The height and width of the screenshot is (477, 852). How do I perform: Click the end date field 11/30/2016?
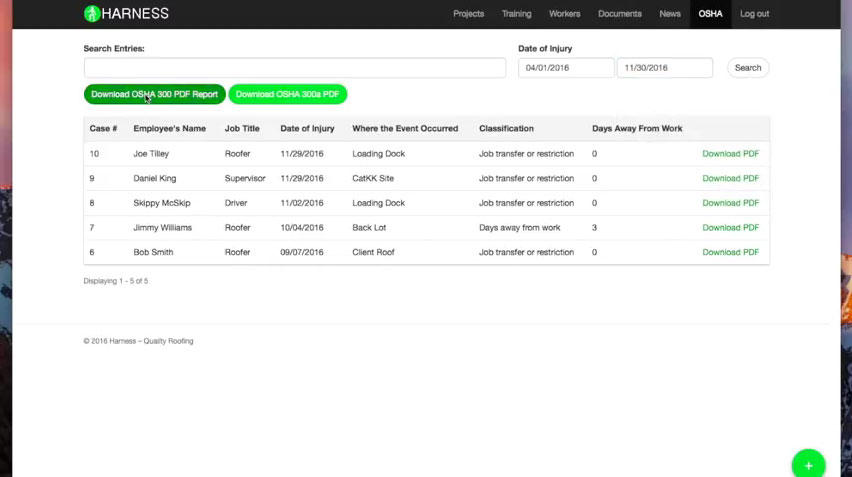pos(664,68)
